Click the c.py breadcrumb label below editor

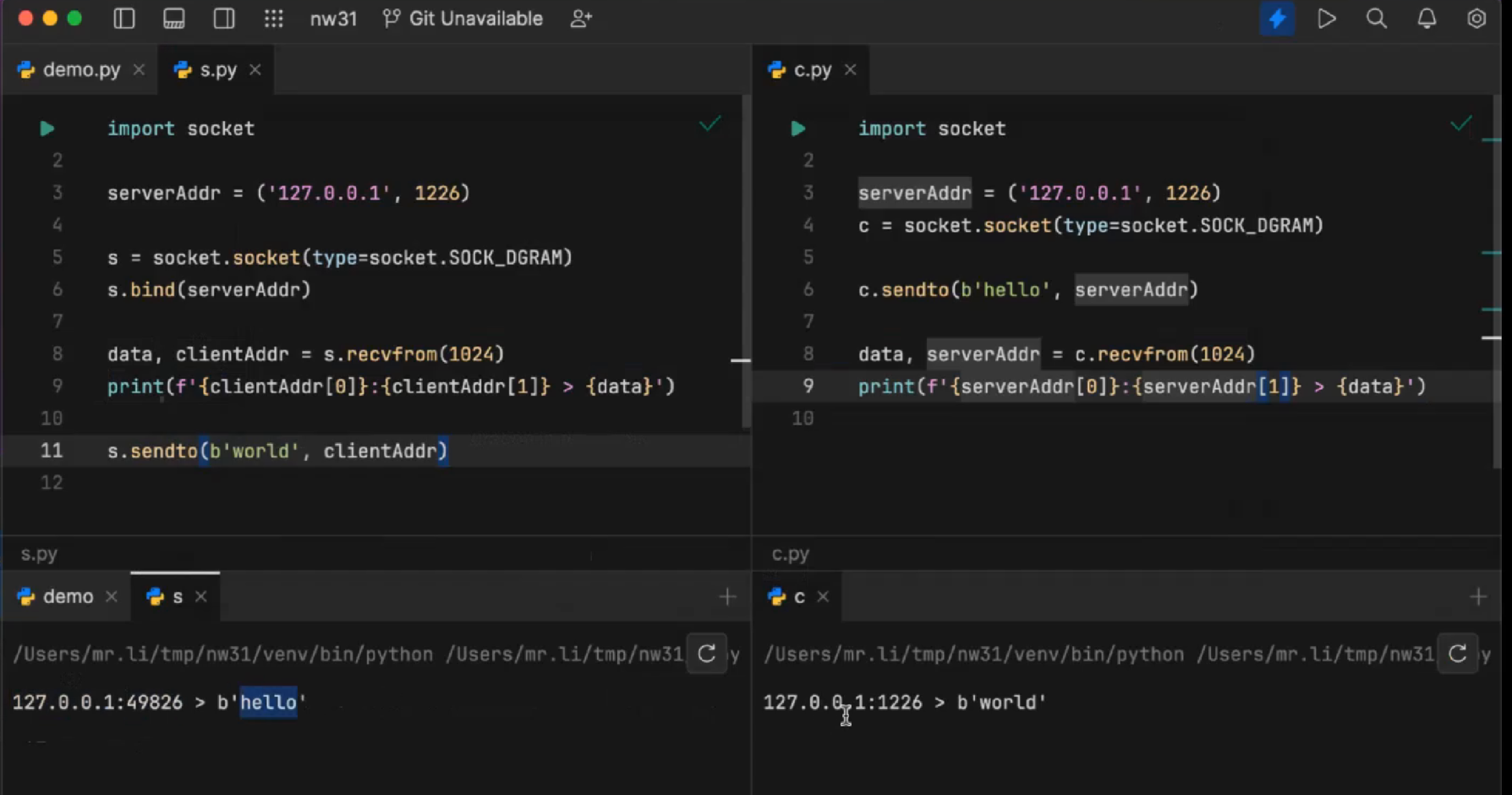tap(791, 555)
